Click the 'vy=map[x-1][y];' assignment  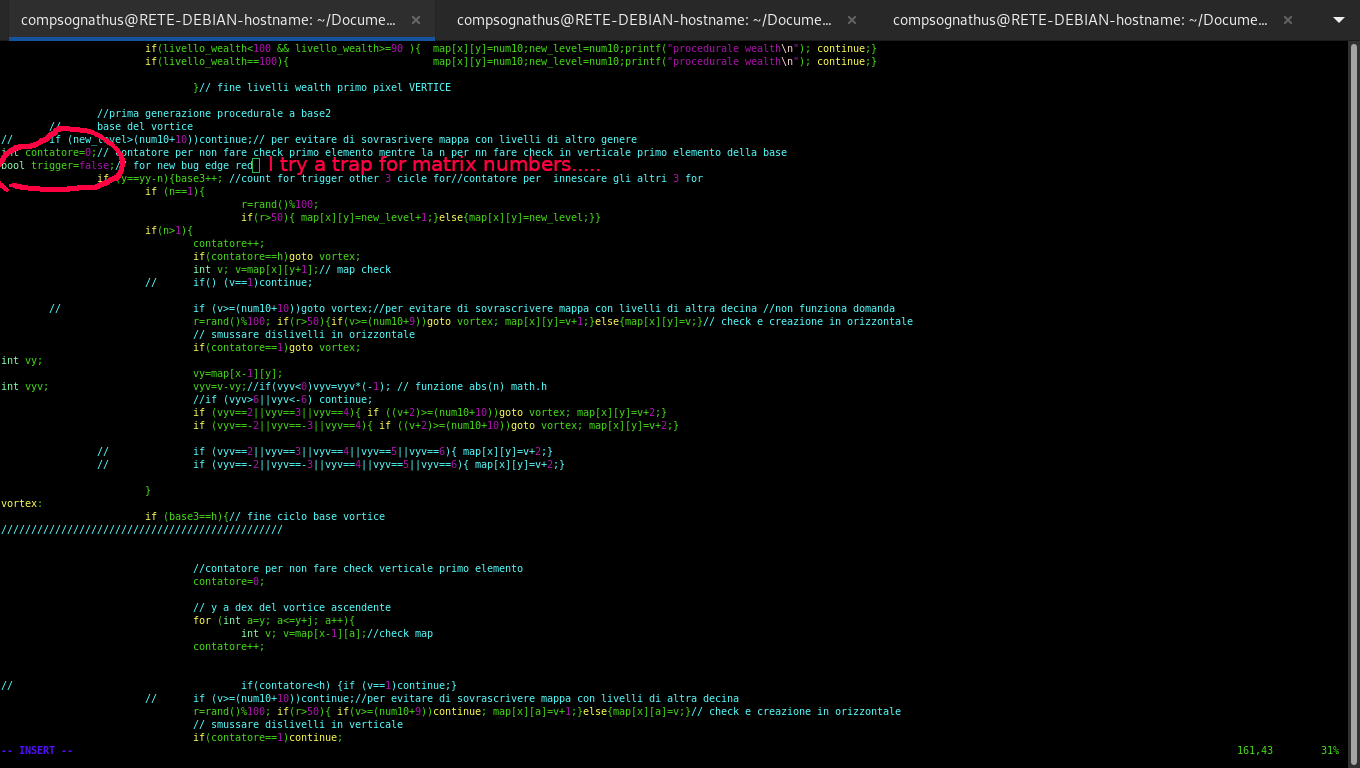click(x=238, y=374)
